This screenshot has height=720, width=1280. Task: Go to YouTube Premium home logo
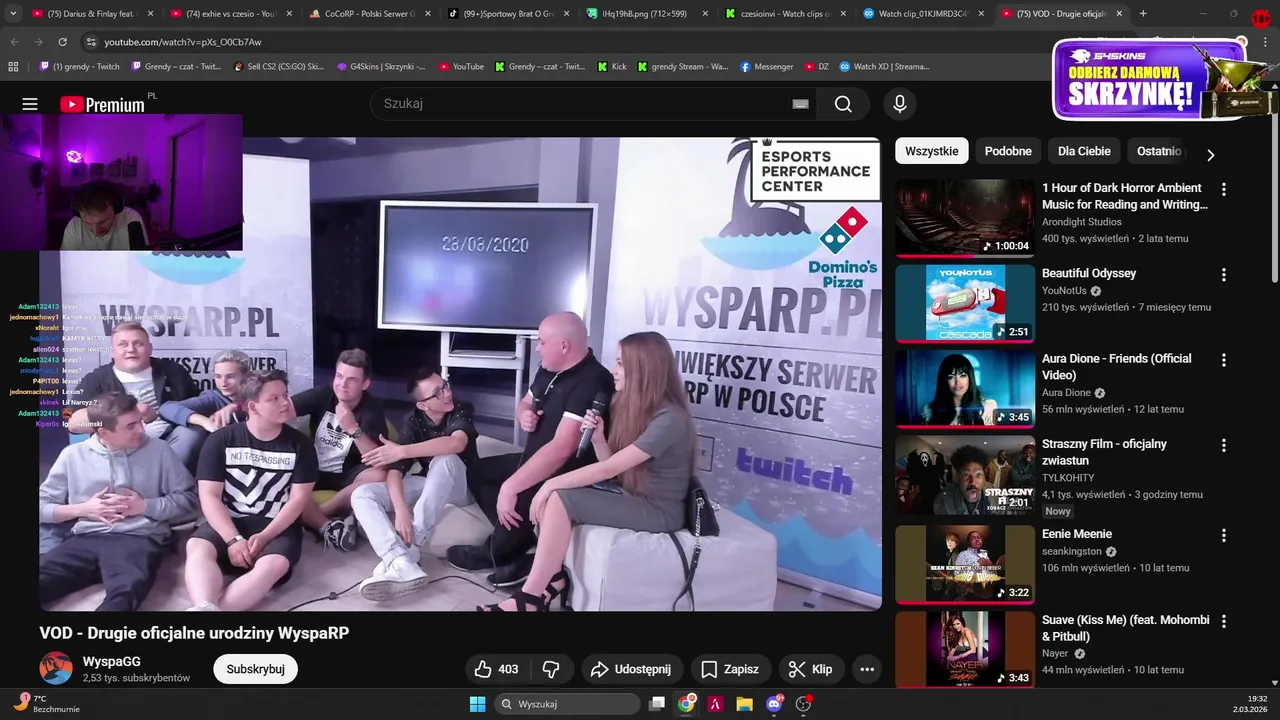click(x=103, y=104)
